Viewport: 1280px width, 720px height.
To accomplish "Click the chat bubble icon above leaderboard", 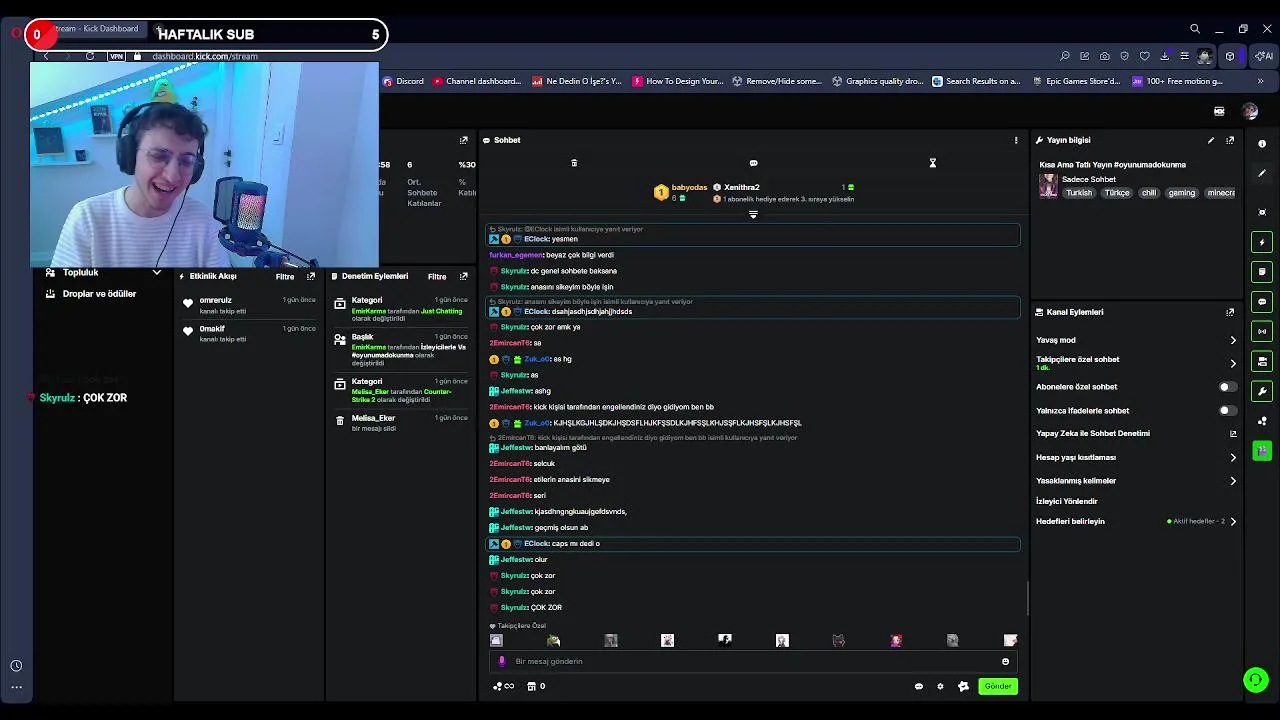I will [753, 163].
